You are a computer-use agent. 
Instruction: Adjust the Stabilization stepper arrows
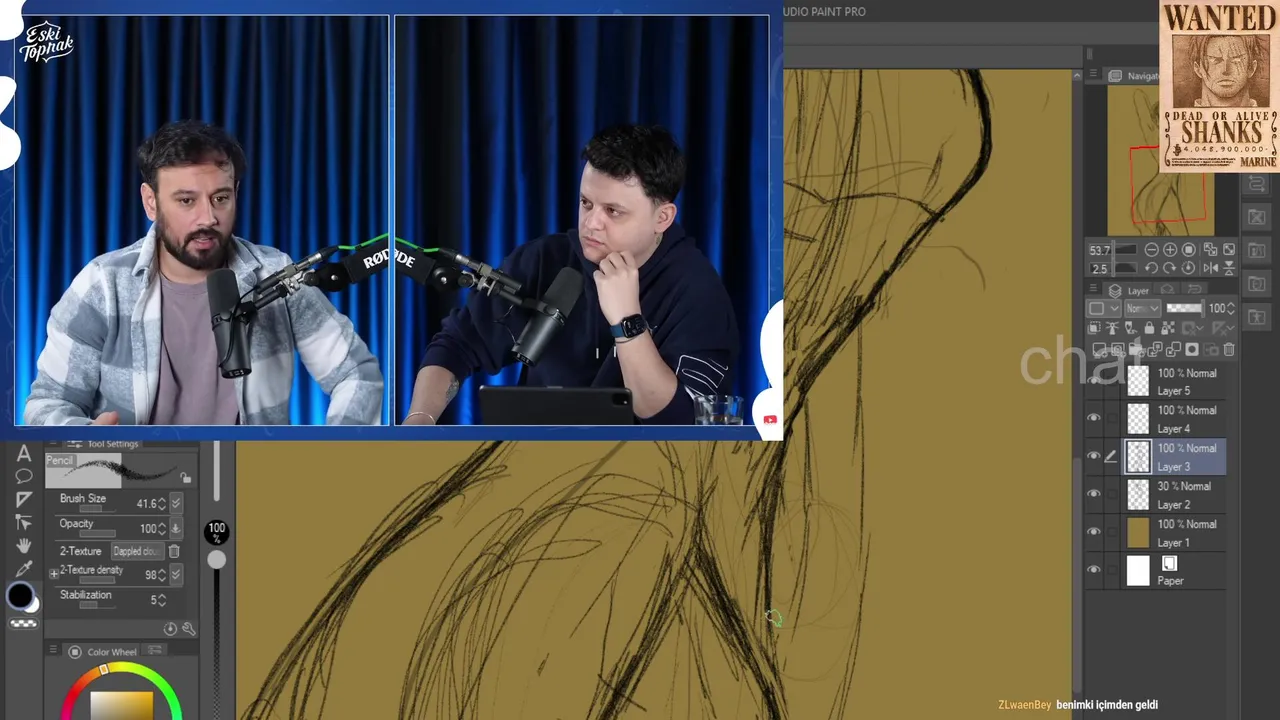tap(162, 600)
